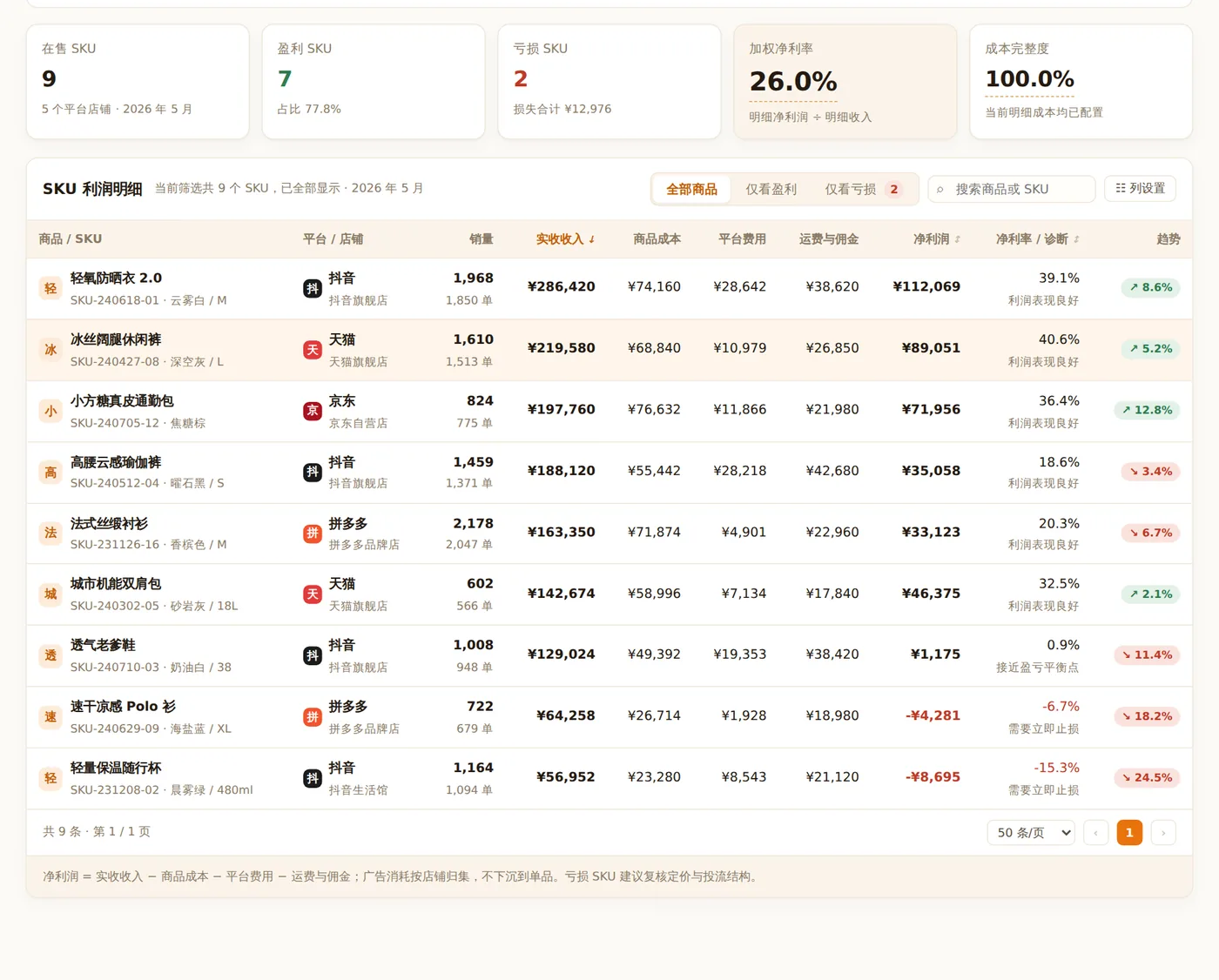Open the 列设置 column settings button
This screenshot has width=1219, height=980.
click(x=1140, y=188)
